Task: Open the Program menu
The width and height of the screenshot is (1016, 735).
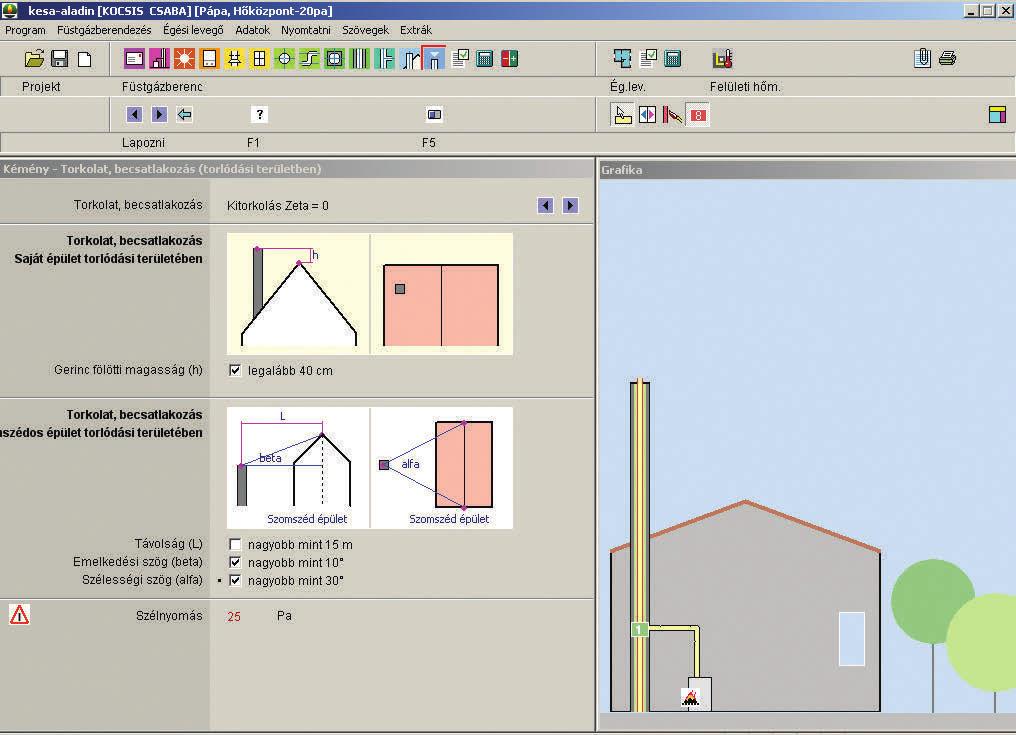Action: click(25, 30)
